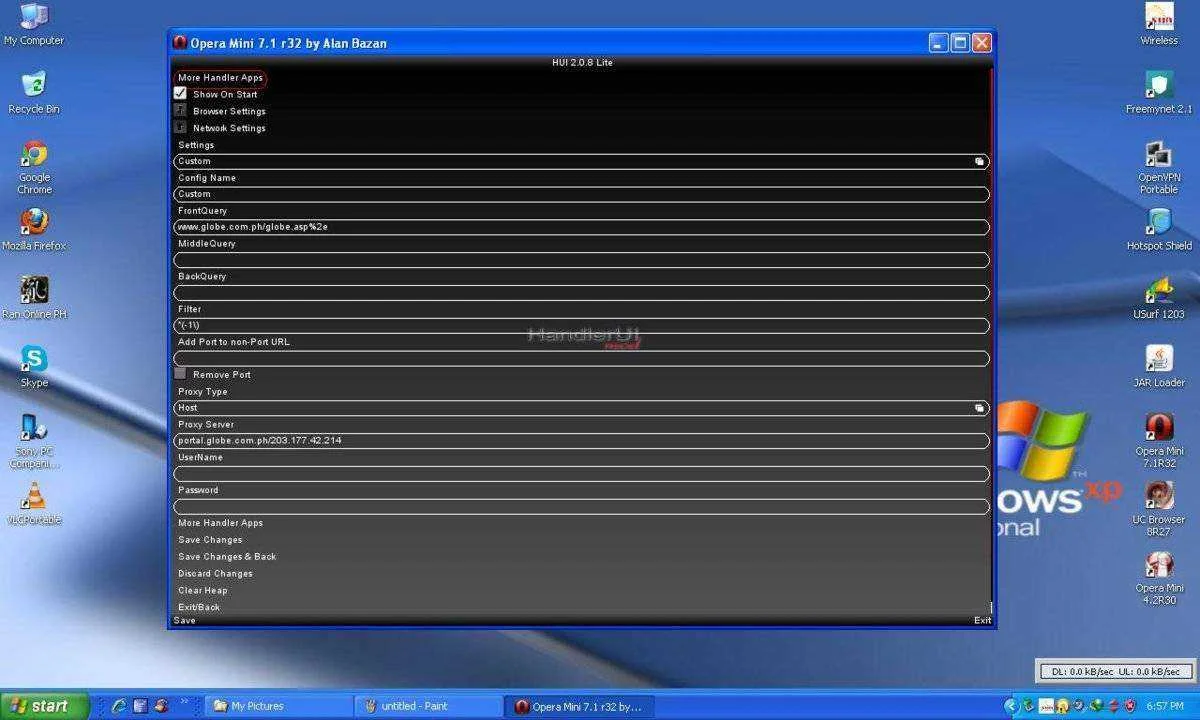Click the FrontQuery input field
1200x720 pixels.
coord(581,227)
